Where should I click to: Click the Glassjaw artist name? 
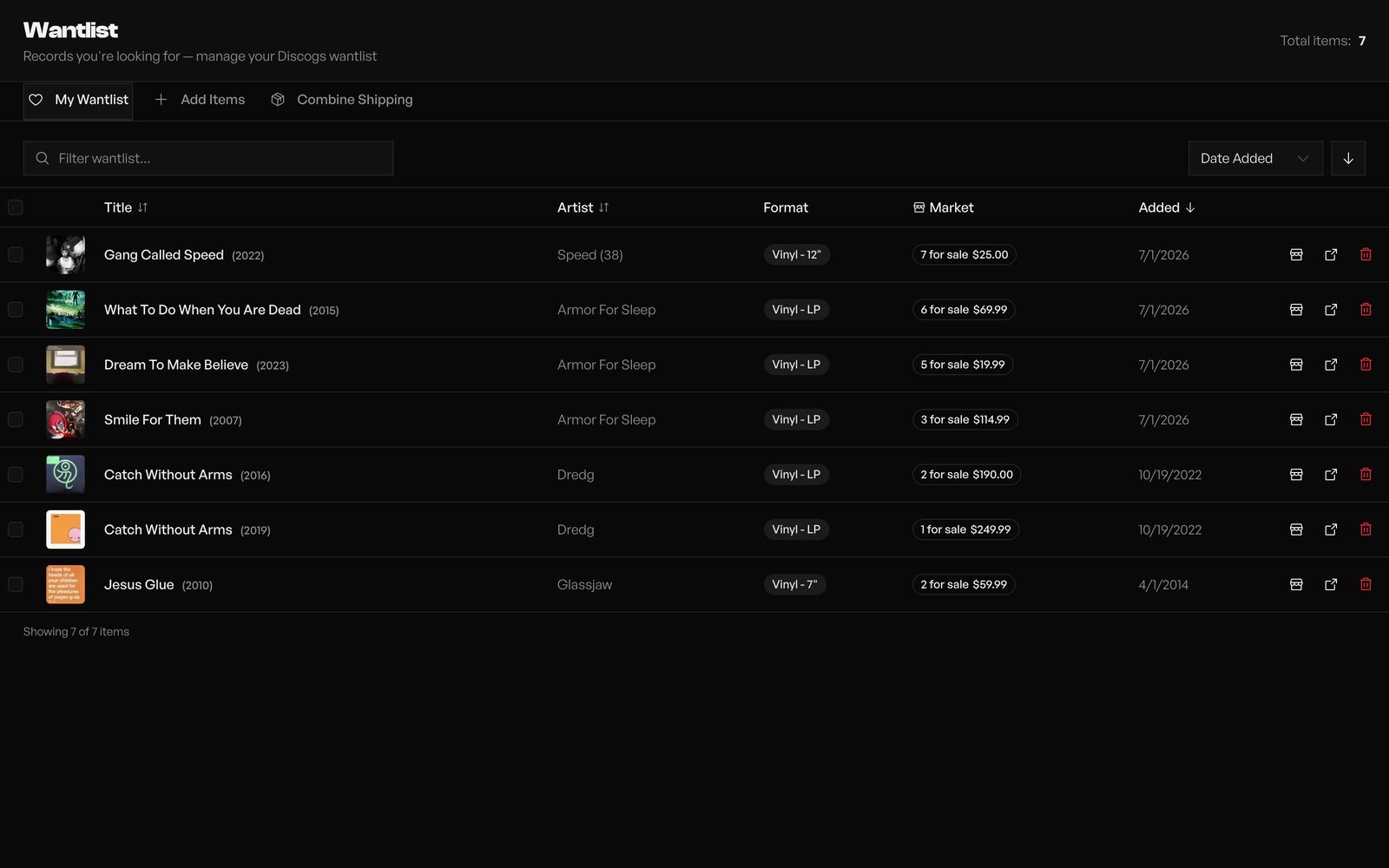click(x=584, y=585)
